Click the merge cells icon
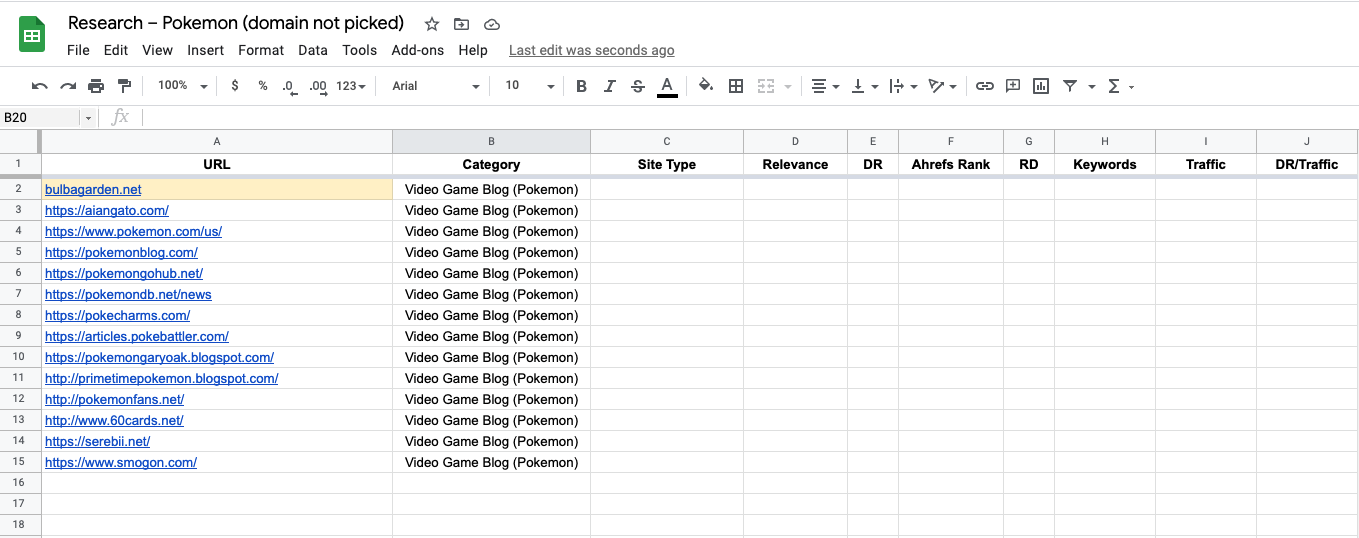This screenshot has height=538, width=1359. [x=766, y=86]
